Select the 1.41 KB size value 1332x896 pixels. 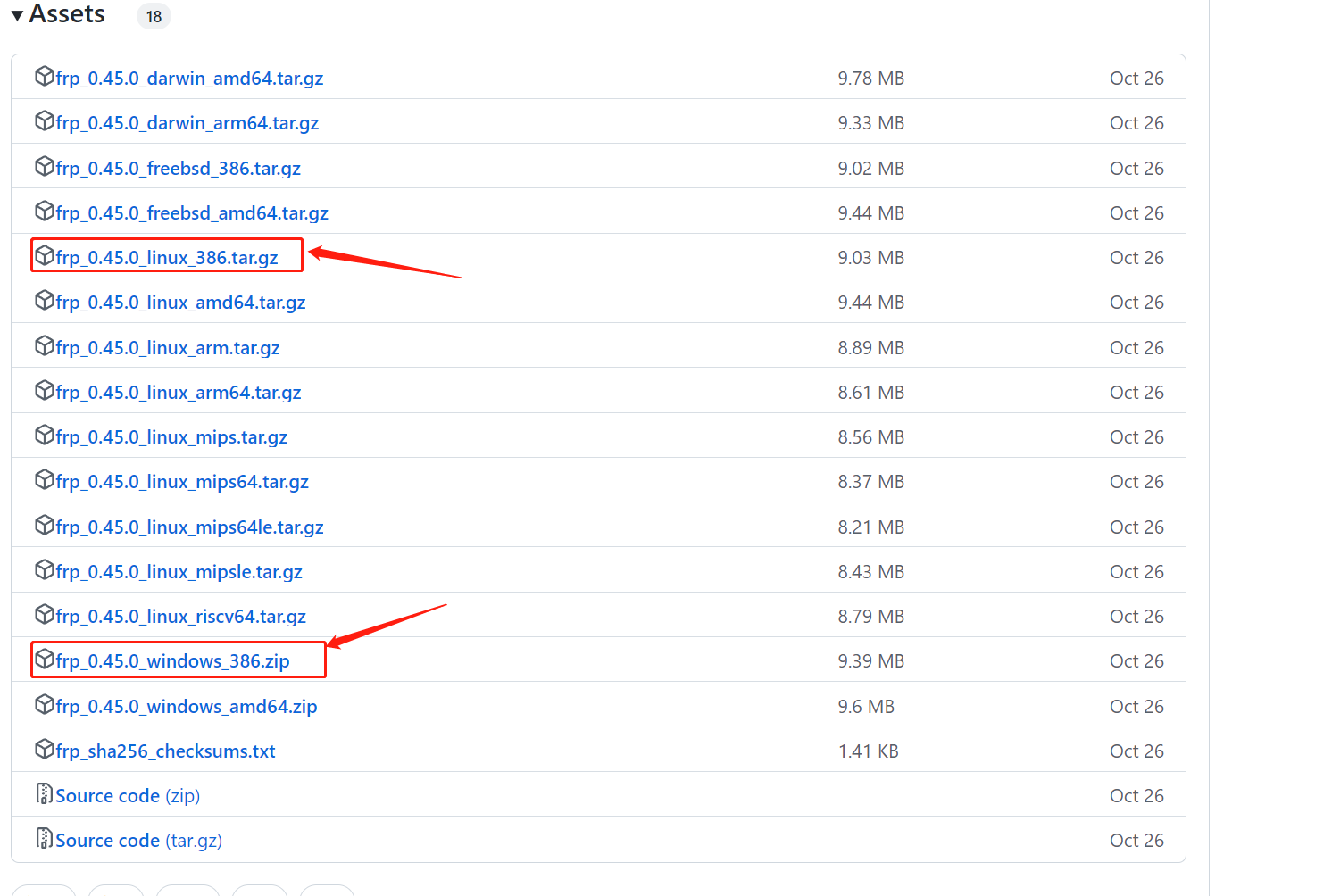click(x=868, y=751)
